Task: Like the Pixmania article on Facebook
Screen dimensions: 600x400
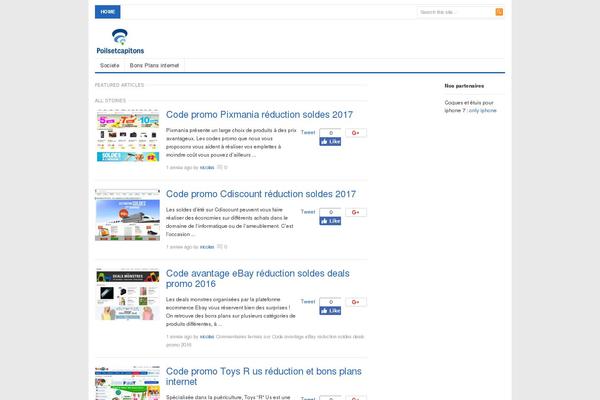Action: click(x=330, y=142)
